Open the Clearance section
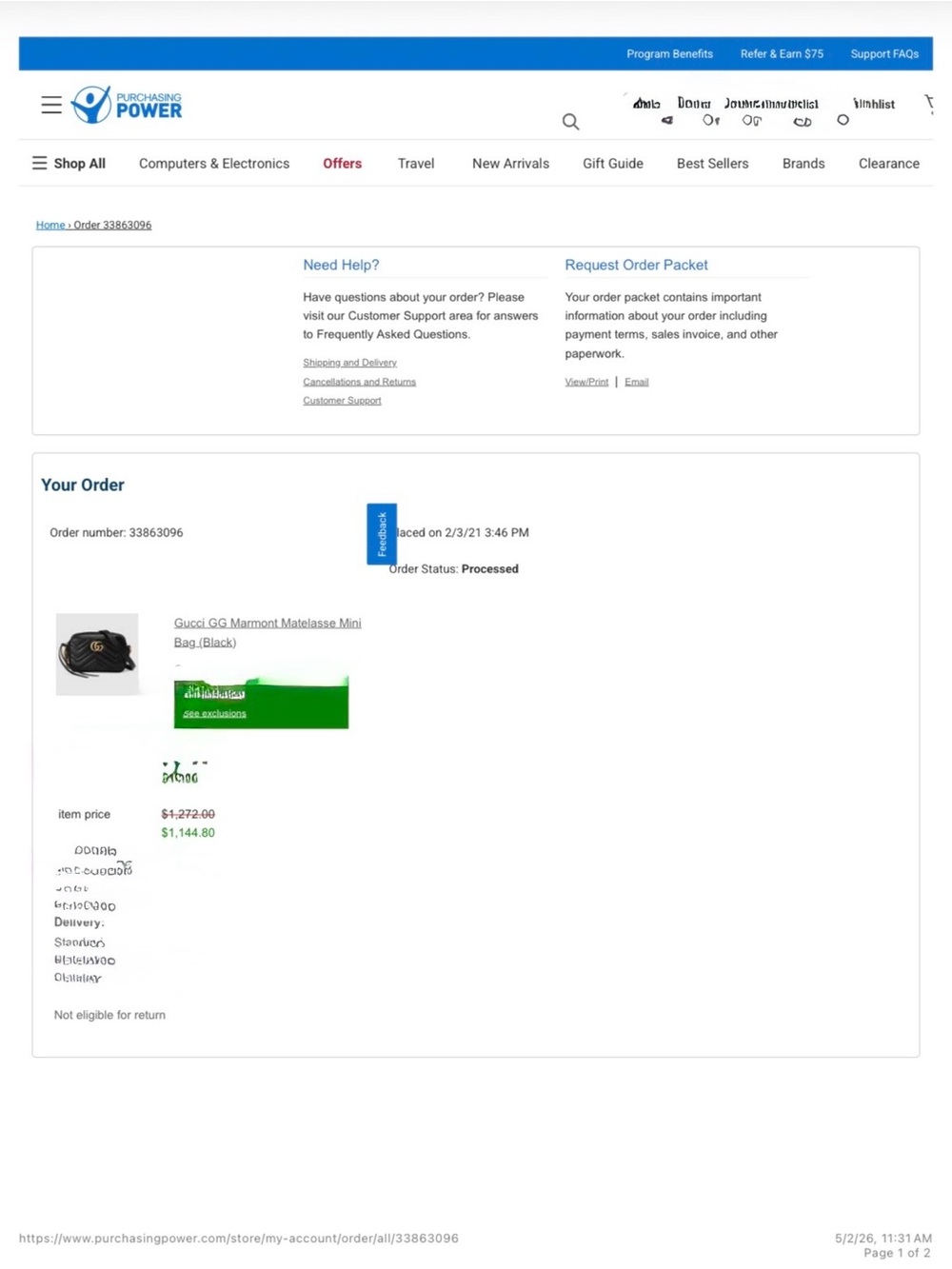 (x=889, y=163)
